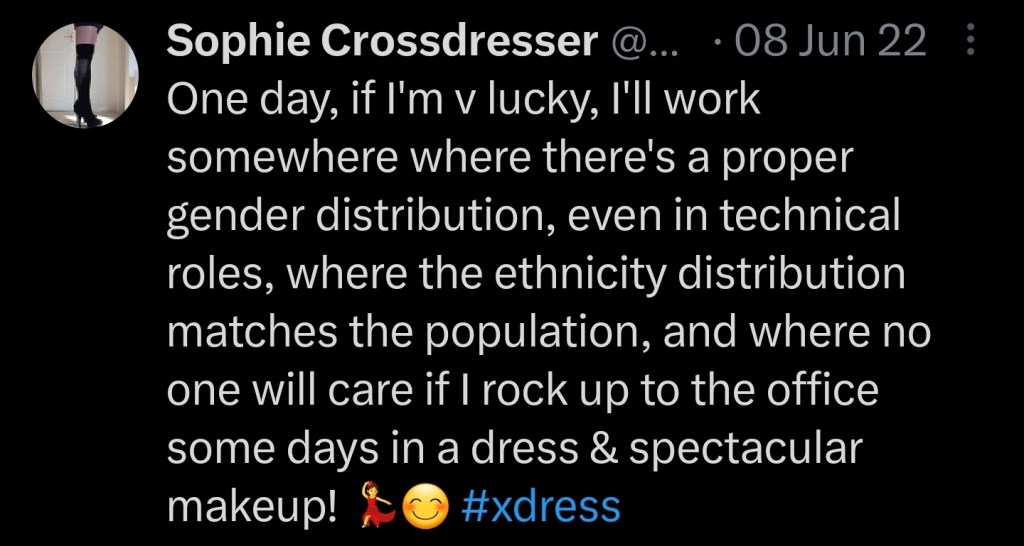
Task: Open the 08 Jun 22 timestamp link
Action: click(830, 41)
